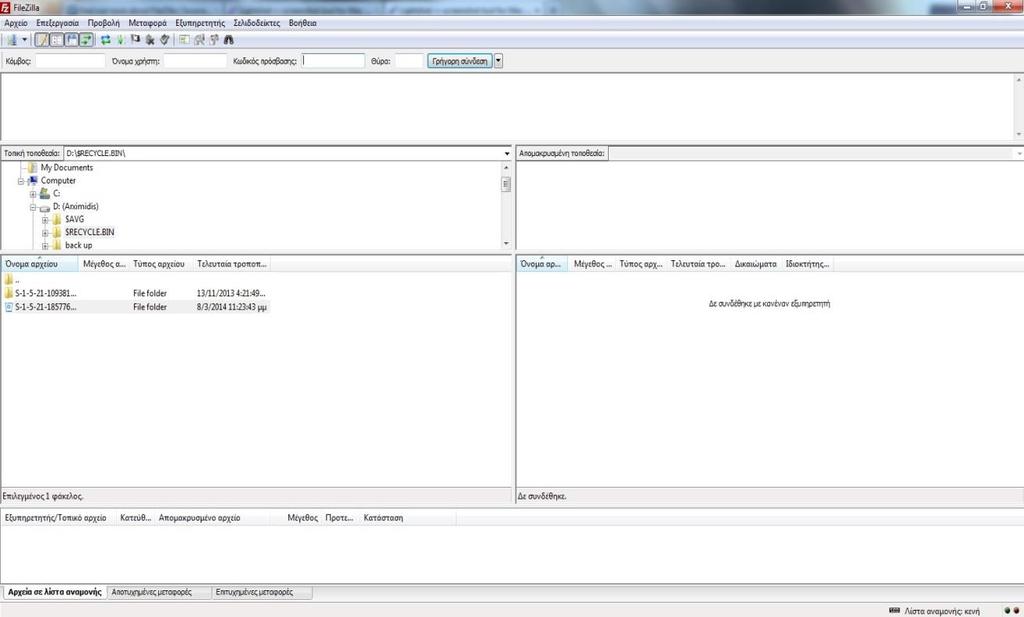Open remote site path dropdown arrow
1024x617 pixels.
pyautogui.click(x=1019, y=153)
